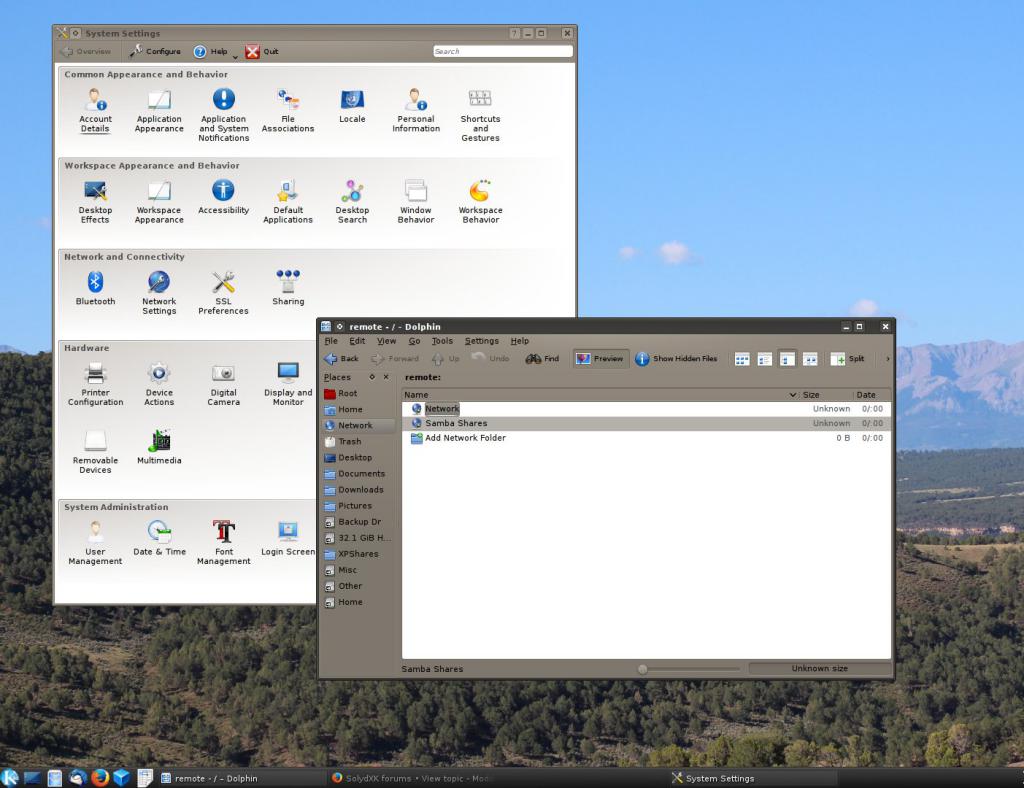Open Dolphin Help menu
This screenshot has width=1024, height=788.
[x=520, y=341]
